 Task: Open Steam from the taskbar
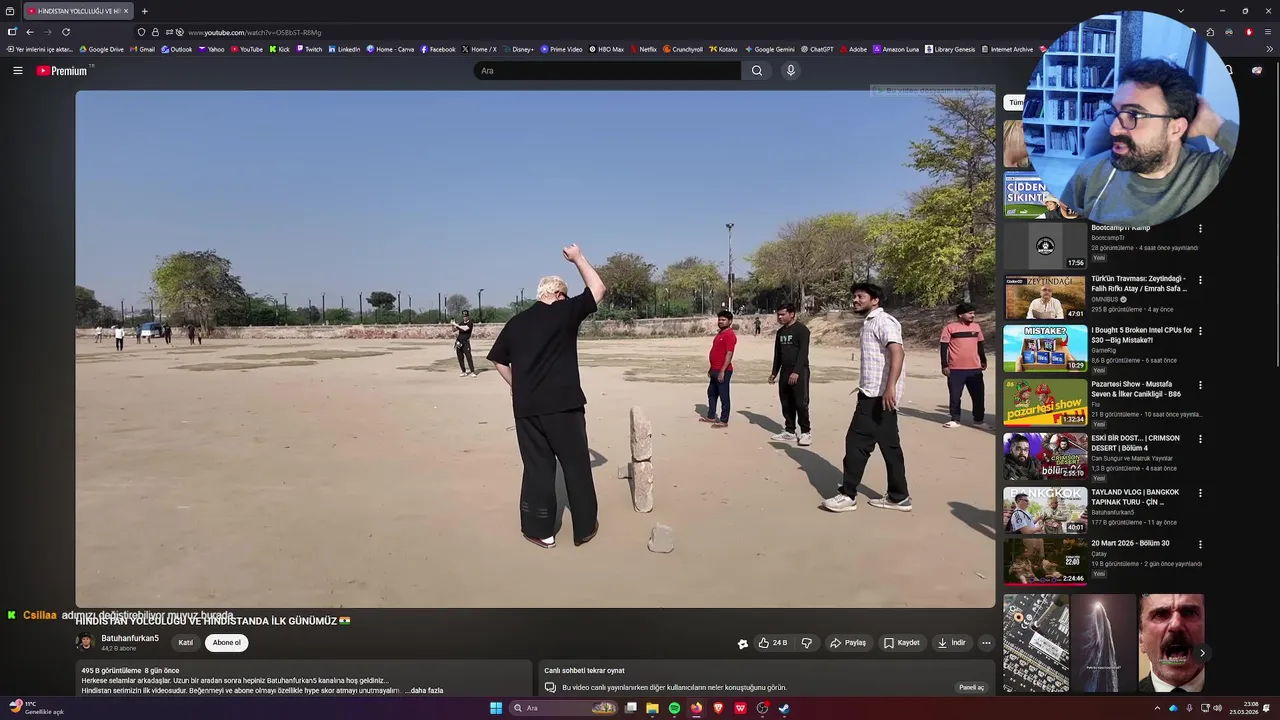point(784,708)
